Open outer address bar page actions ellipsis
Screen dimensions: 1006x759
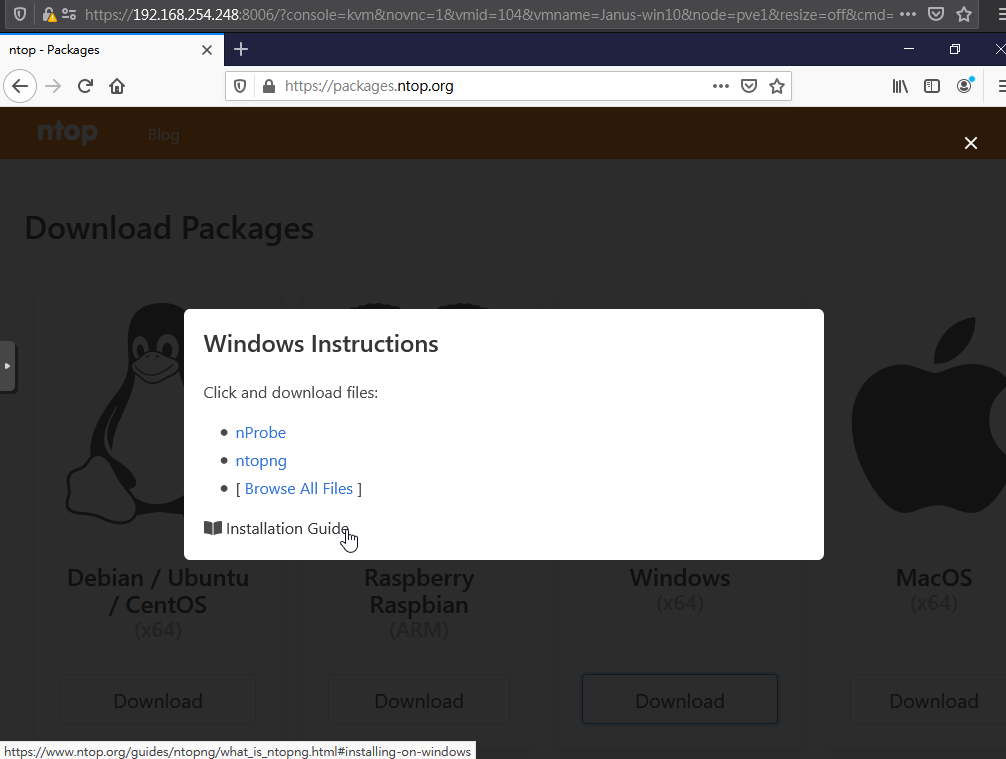(908, 13)
